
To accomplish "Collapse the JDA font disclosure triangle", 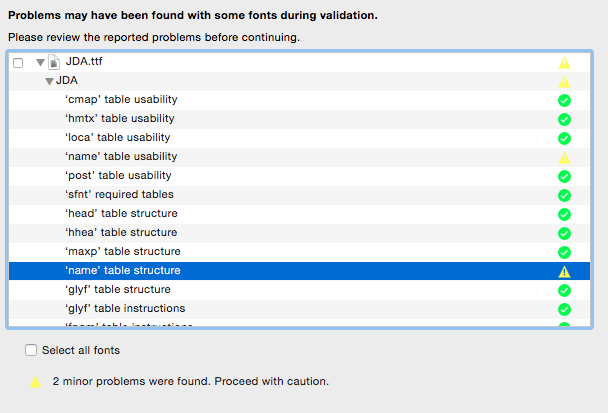I will coord(49,81).
